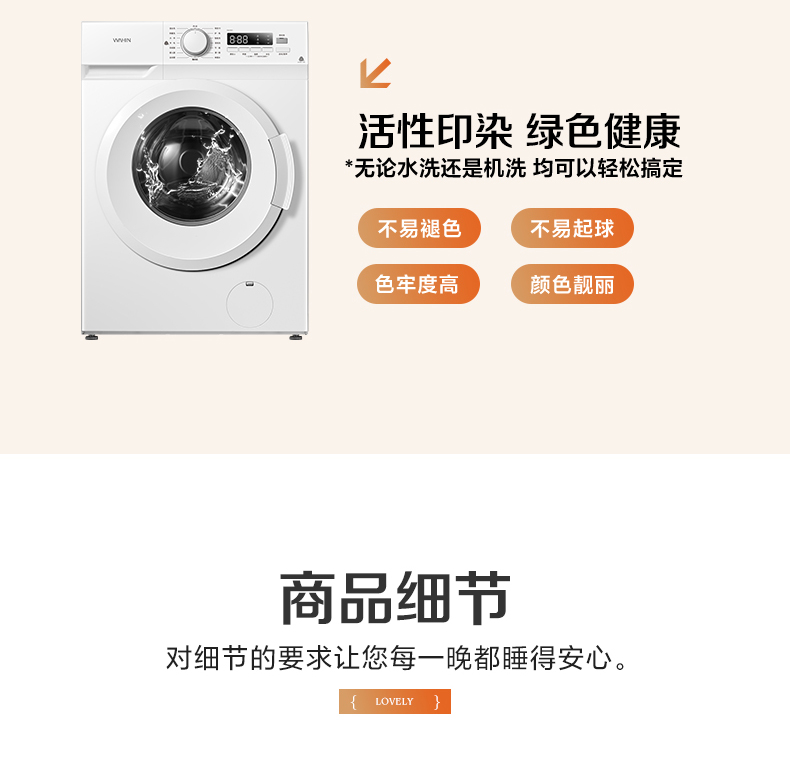Click the 不易褪色 pill badge
Viewport: 790px width, 778px height.
coord(419,228)
